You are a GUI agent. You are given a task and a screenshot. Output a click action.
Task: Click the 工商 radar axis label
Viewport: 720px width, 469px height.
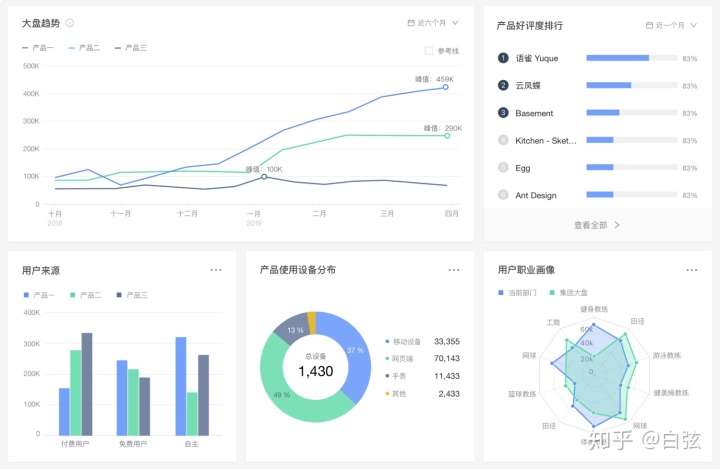click(553, 322)
